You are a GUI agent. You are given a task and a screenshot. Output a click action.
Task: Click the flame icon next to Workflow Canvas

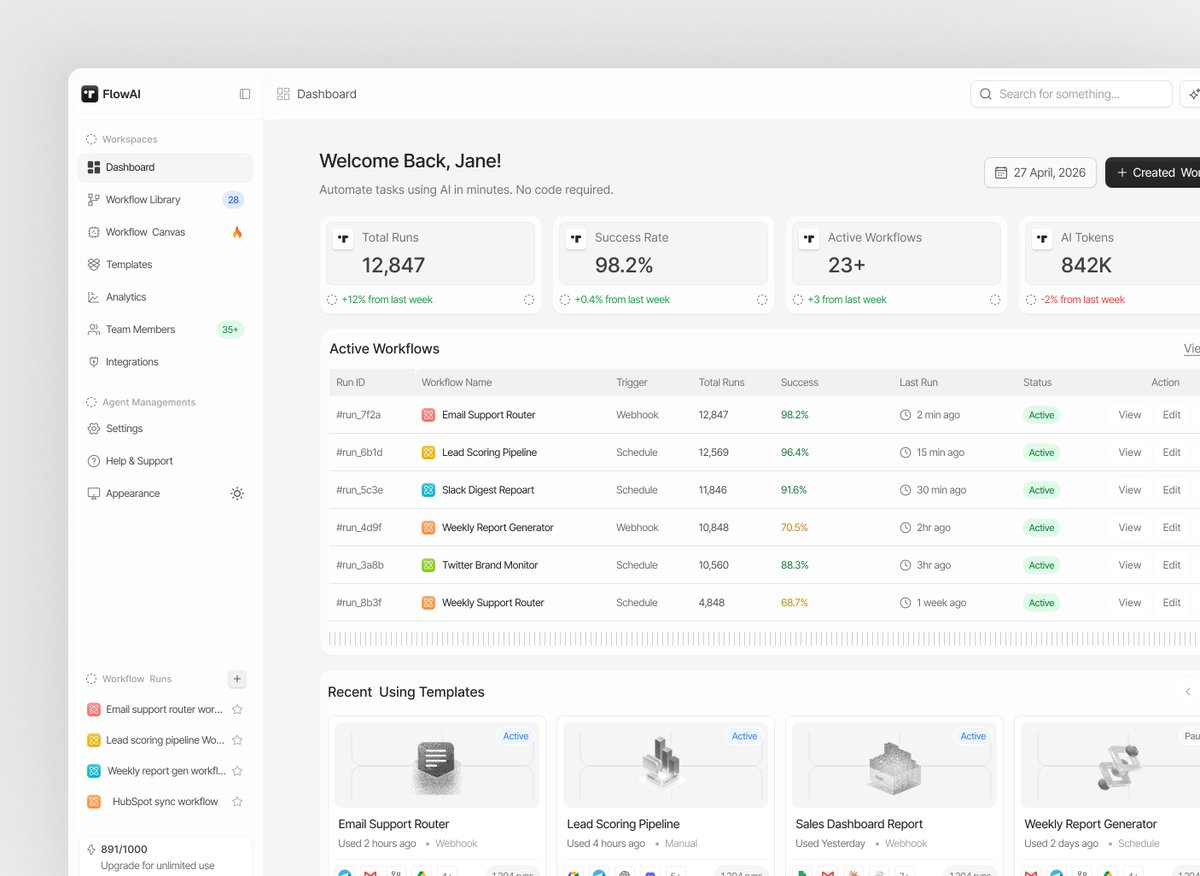tap(237, 232)
